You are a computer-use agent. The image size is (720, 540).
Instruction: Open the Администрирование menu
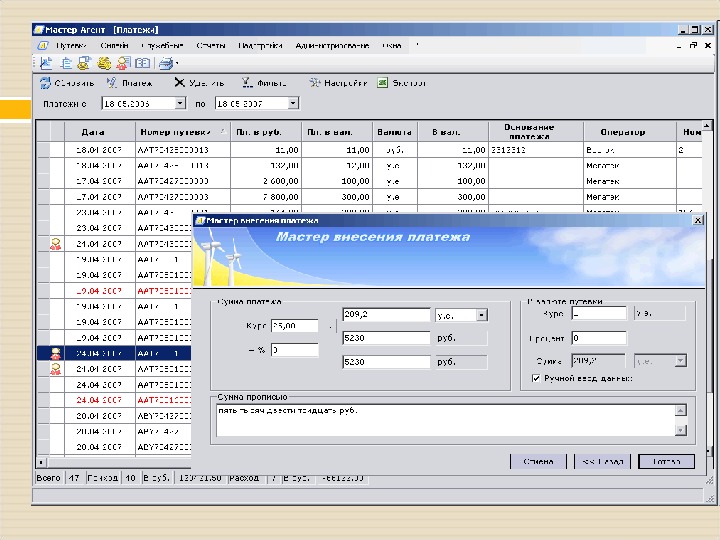point(331,45)
